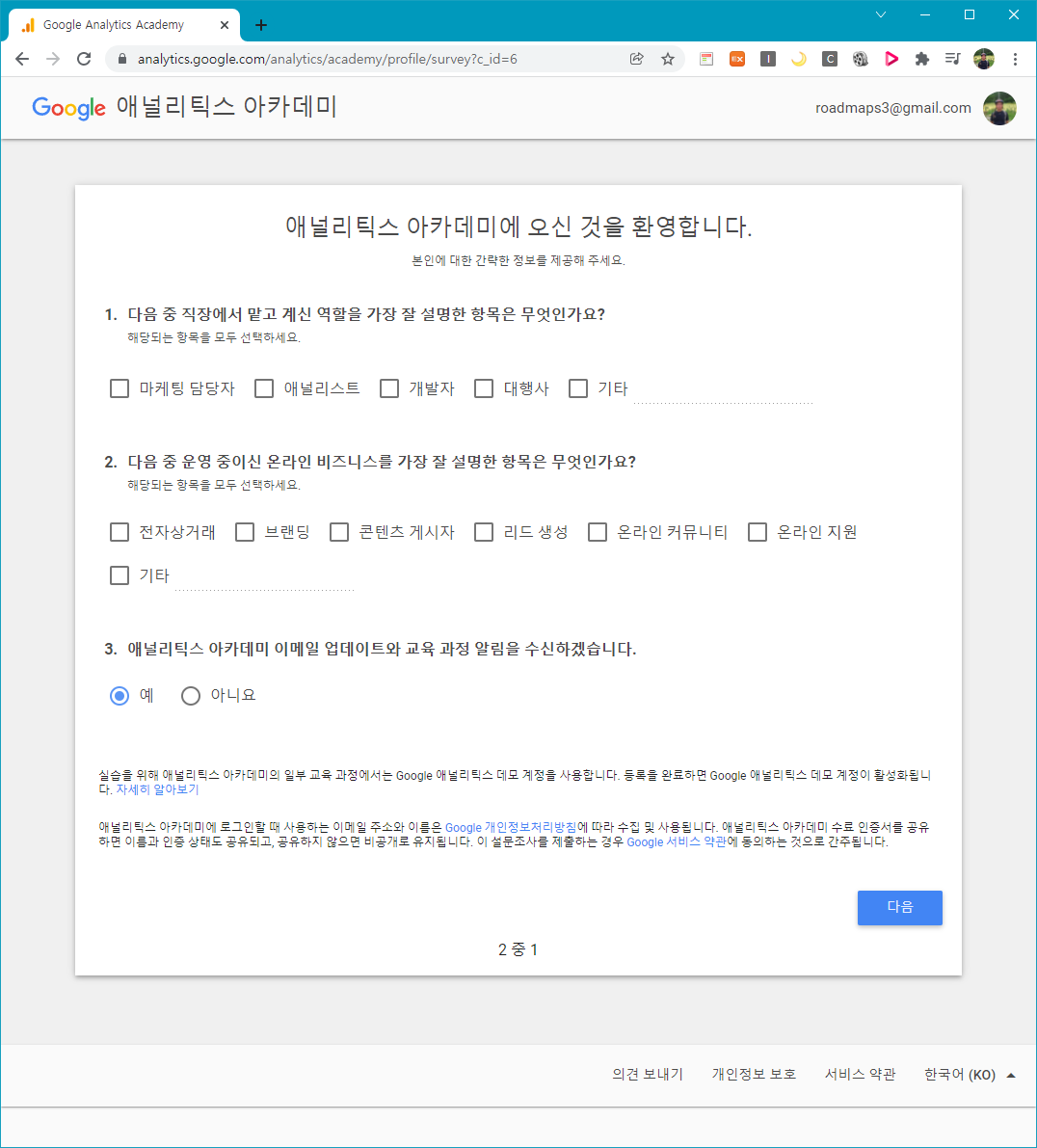The image size is (1037, 1148).
Task: Select the Google Analytics Academy tab
Action: click(124, 25)
